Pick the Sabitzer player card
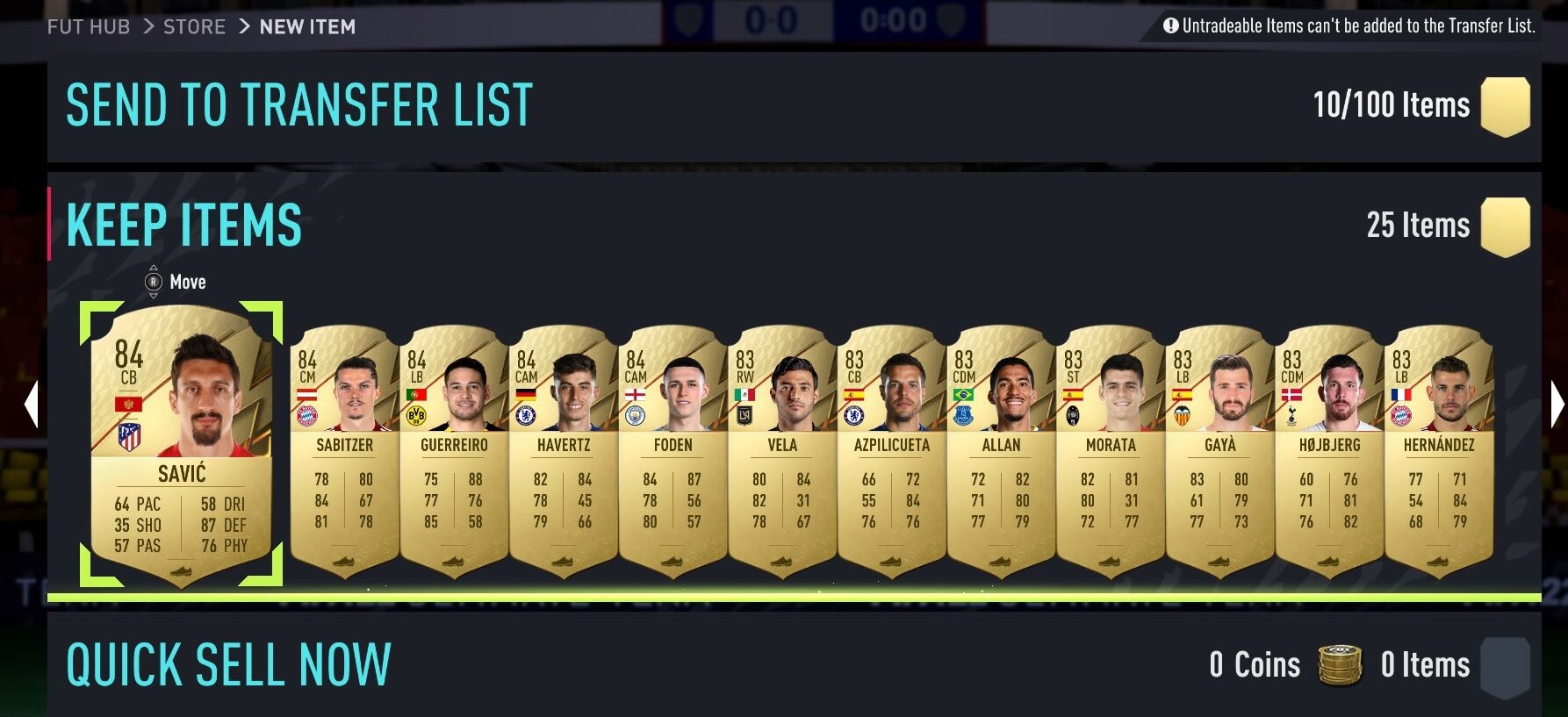Image resolution: width=1568 pixels, height=717 pixels. coord(344,451)
